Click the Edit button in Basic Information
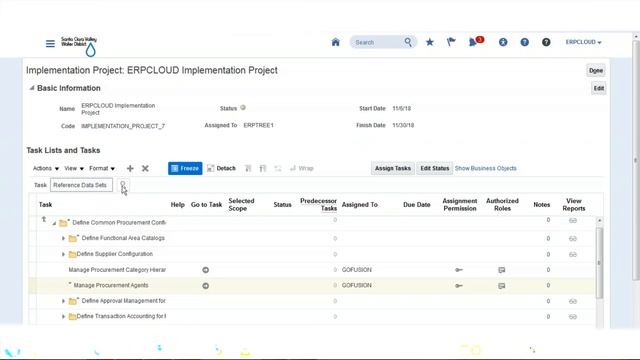The image size is (640, 360). coord(599,88)
